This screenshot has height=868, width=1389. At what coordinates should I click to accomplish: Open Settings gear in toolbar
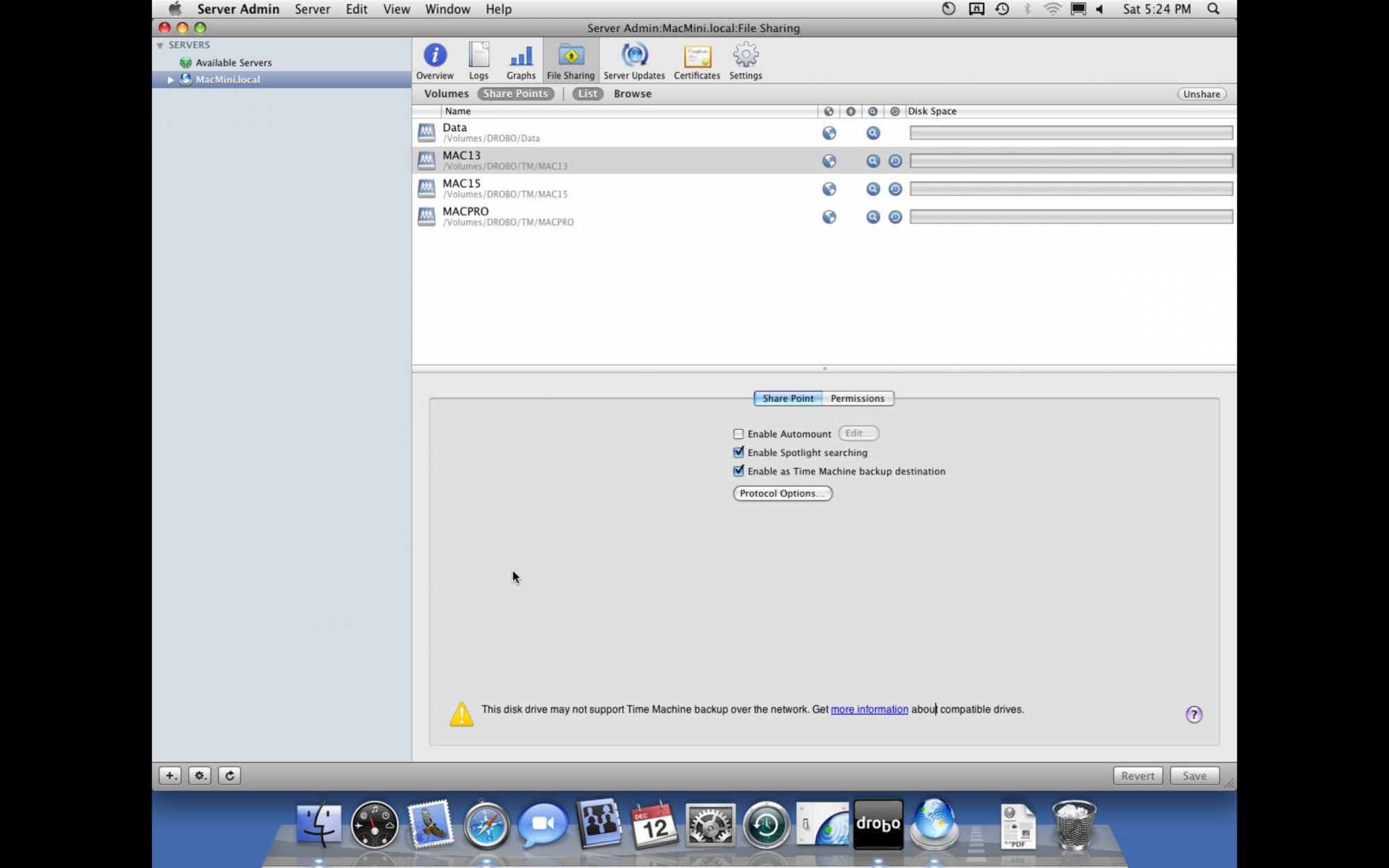[x=745, y=60]
